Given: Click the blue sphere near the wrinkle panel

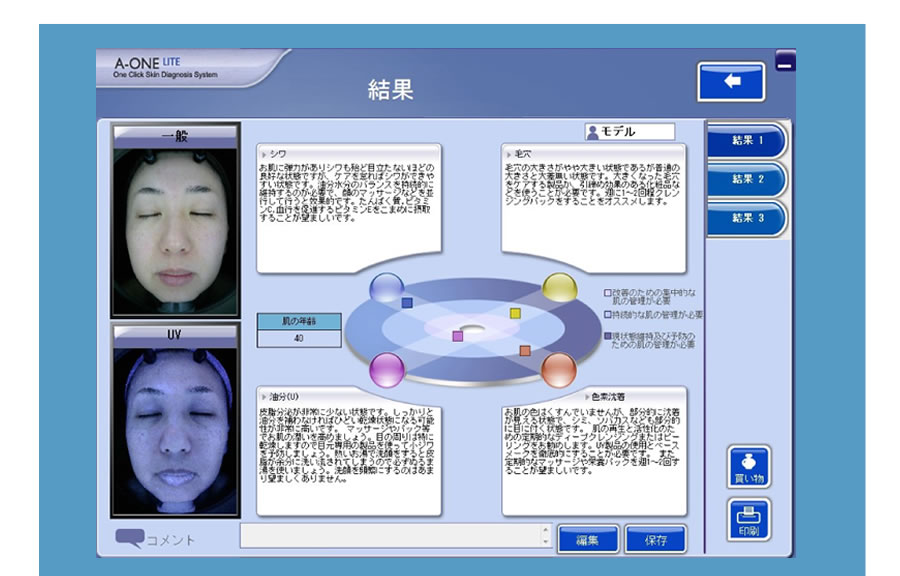Looking at the screenshot, I should [x=386, y=288].
